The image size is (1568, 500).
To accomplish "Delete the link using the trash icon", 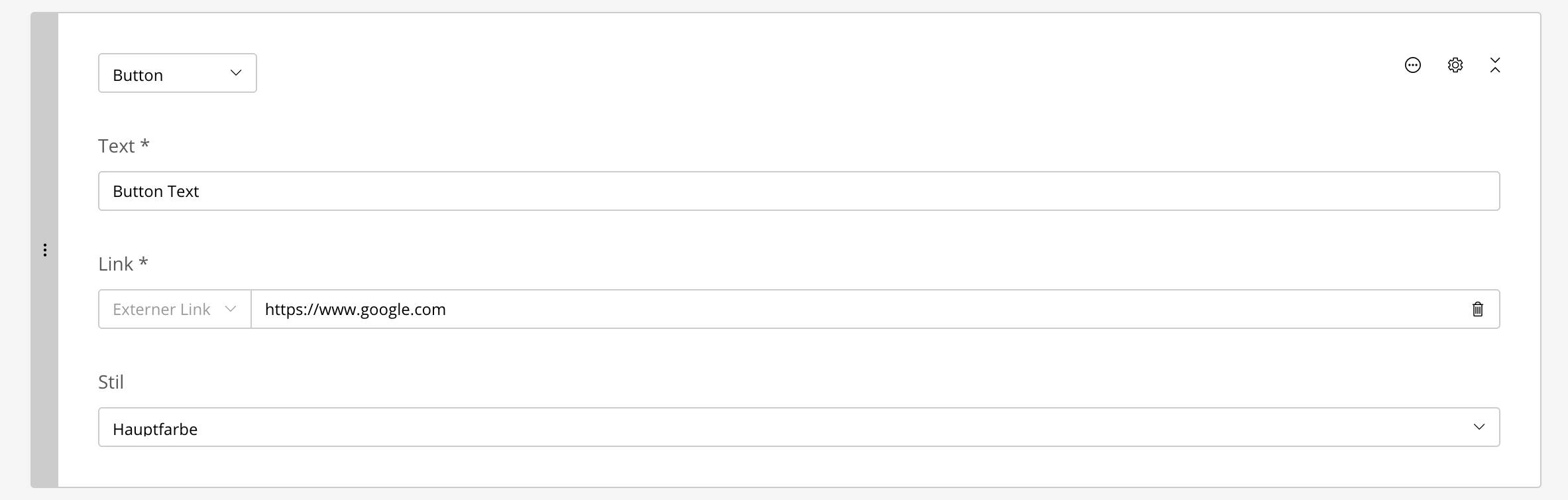I will click(x=1478, y=309).
